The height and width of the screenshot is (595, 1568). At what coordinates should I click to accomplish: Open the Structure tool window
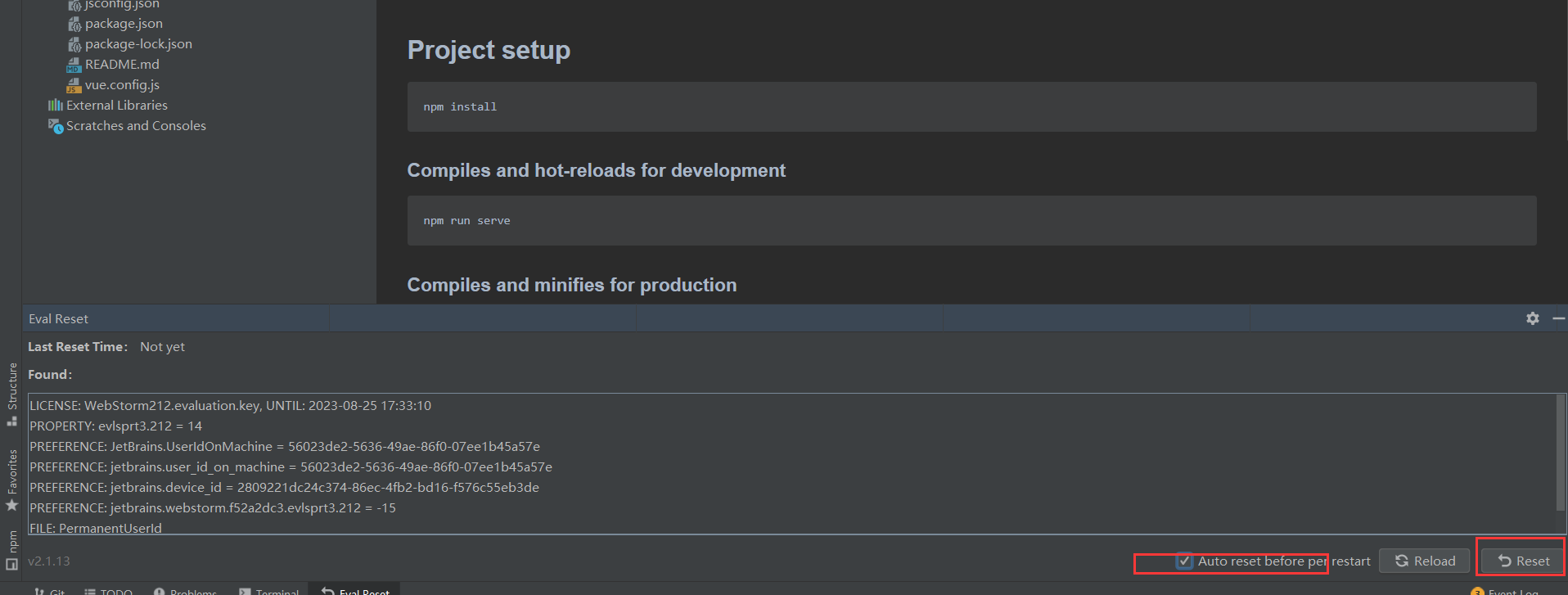click(11, 394)
